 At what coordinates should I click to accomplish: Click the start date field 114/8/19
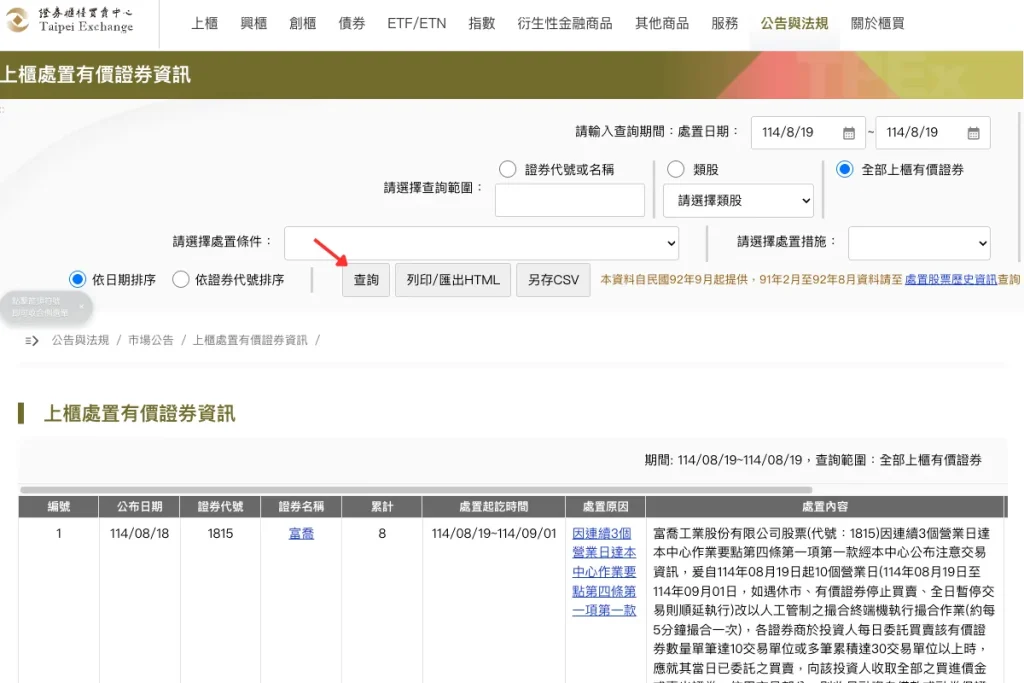pyautogui.click(x=808, y=133)
